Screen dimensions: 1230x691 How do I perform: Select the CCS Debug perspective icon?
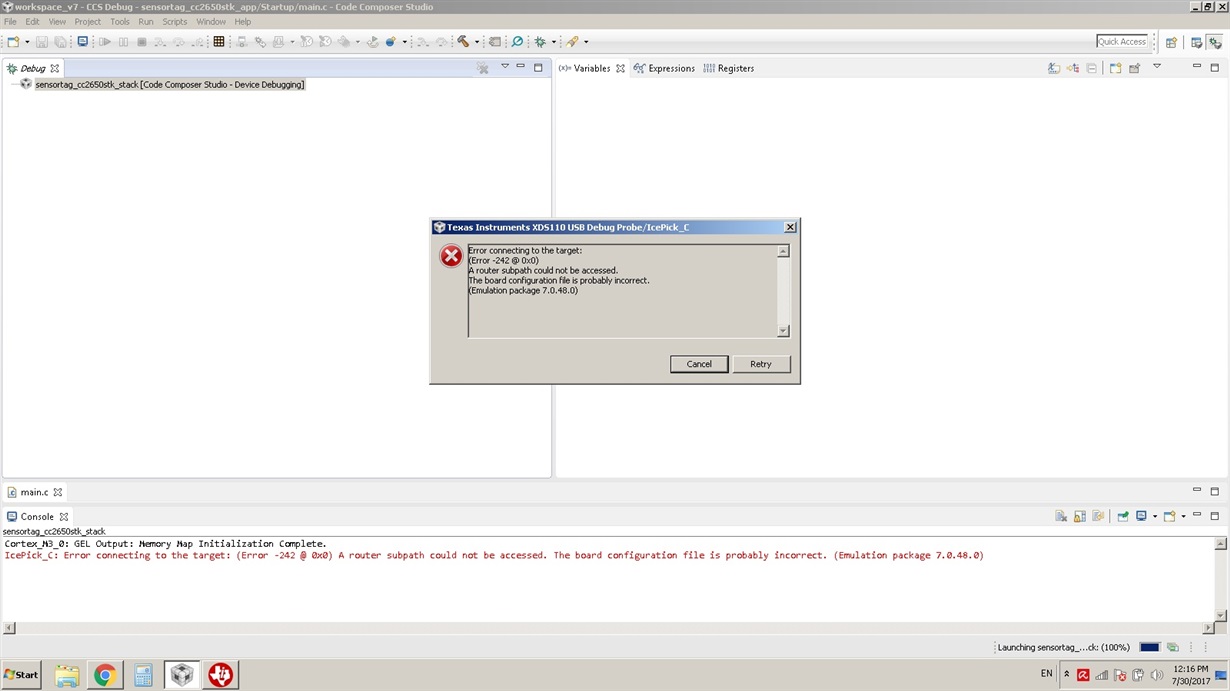coord(1214,42)
